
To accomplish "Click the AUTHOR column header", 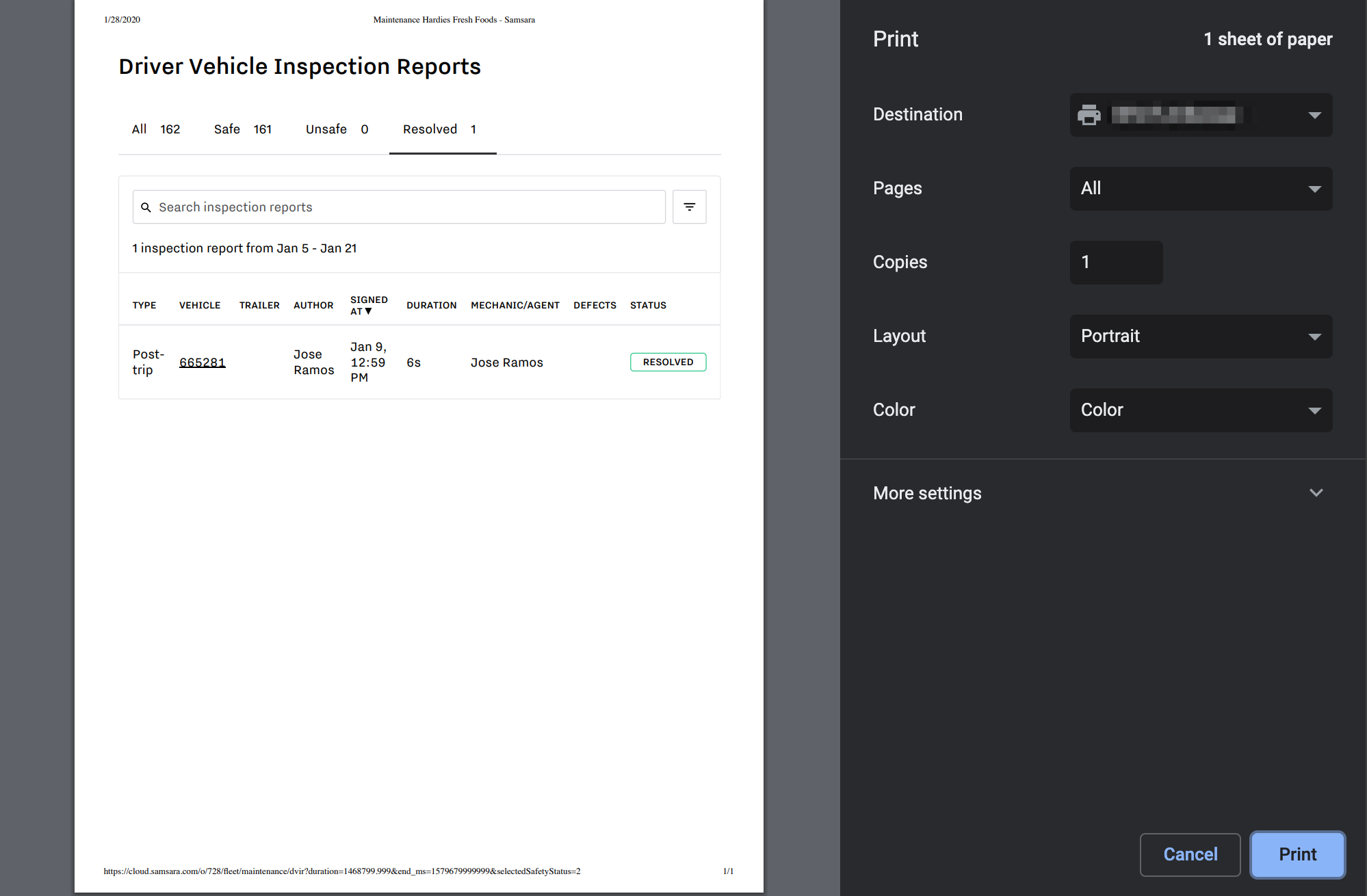I will tap(313, 306).
